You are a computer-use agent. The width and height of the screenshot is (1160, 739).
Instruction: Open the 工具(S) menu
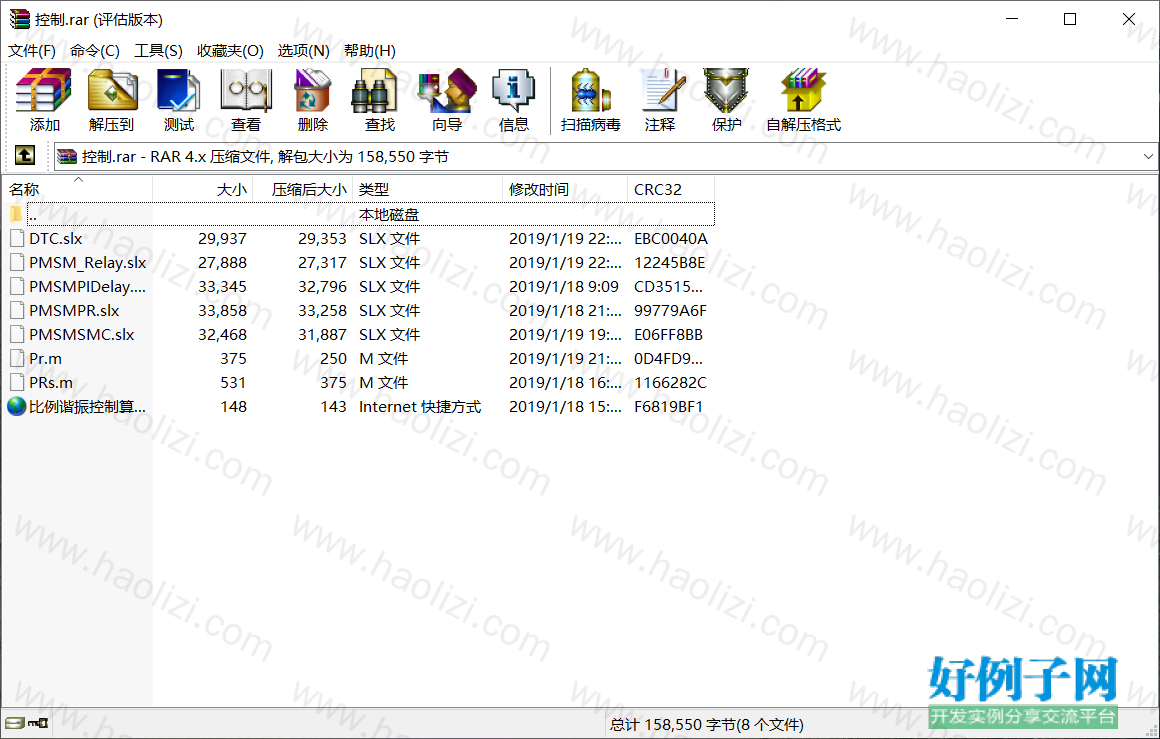point(158,50)
